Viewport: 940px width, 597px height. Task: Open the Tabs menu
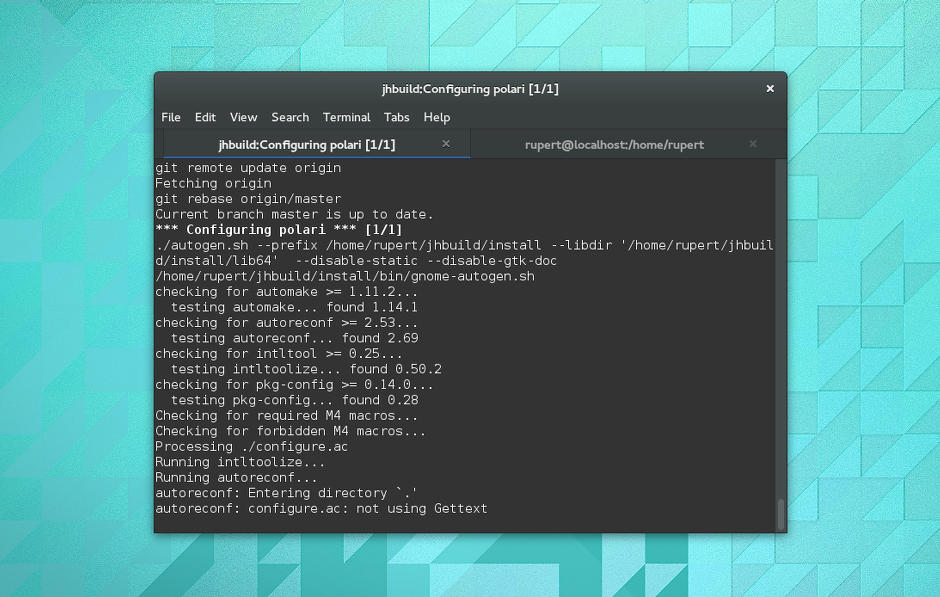[397, 117]
